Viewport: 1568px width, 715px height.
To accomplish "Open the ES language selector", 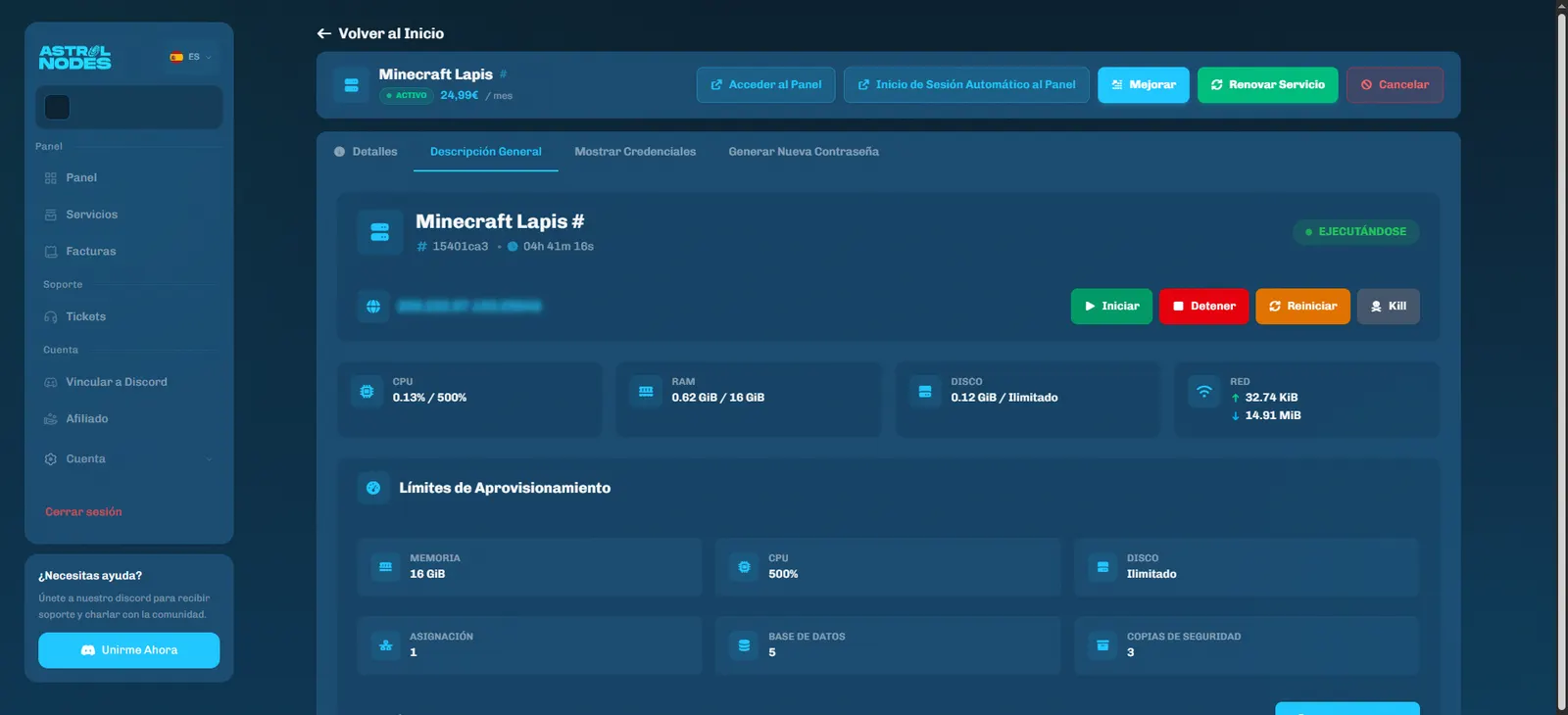I will click(x=191, y=57).
